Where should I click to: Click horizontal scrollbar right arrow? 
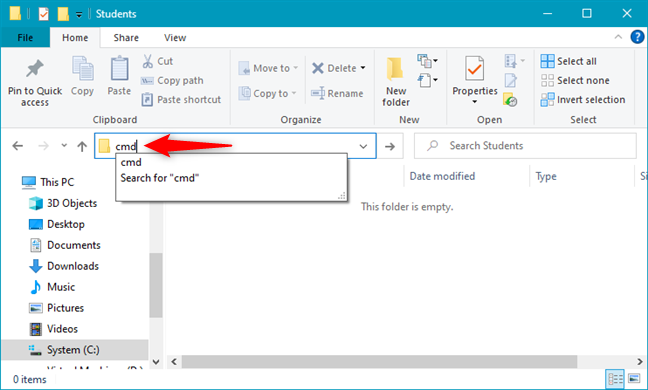click(x=640, y=362)
